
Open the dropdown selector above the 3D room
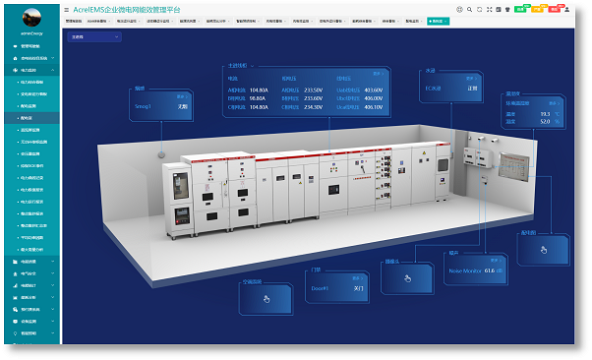click(x=94, y=37)
